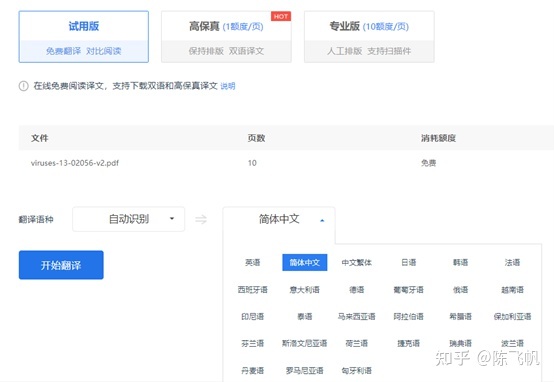Choose 日语 in language list

[x=408, y=263]
